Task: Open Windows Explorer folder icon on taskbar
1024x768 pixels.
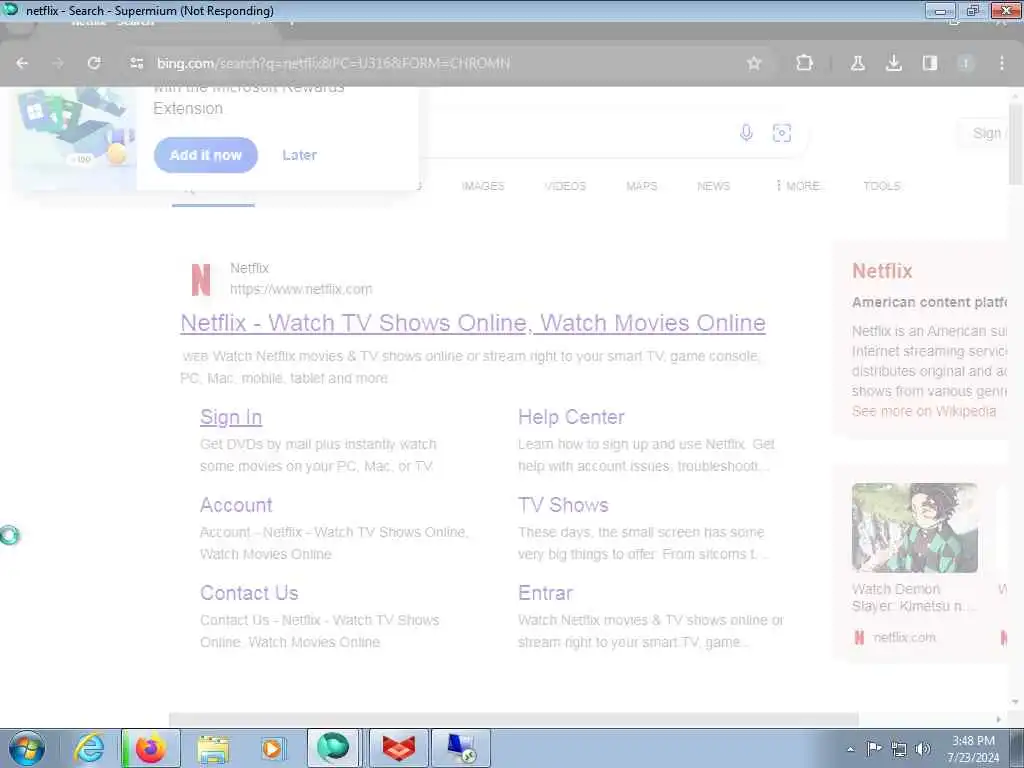Action: click(213, 748)
